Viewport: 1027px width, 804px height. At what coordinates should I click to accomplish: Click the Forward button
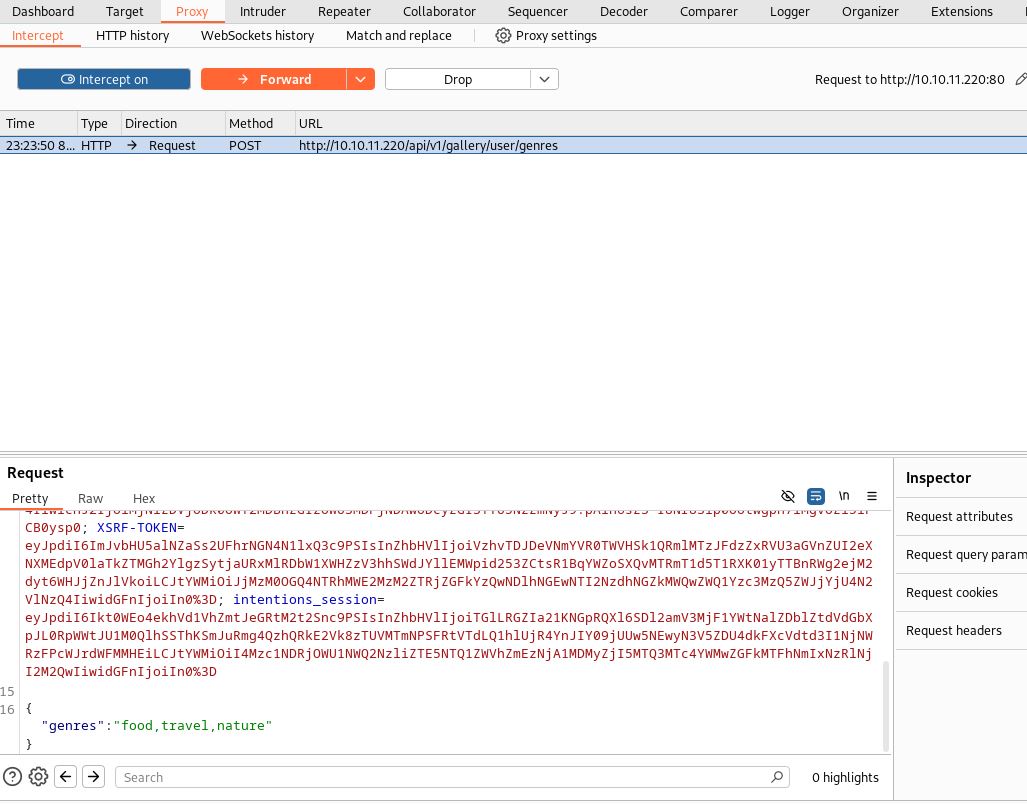pyautogui.click(x=274, y=79)
